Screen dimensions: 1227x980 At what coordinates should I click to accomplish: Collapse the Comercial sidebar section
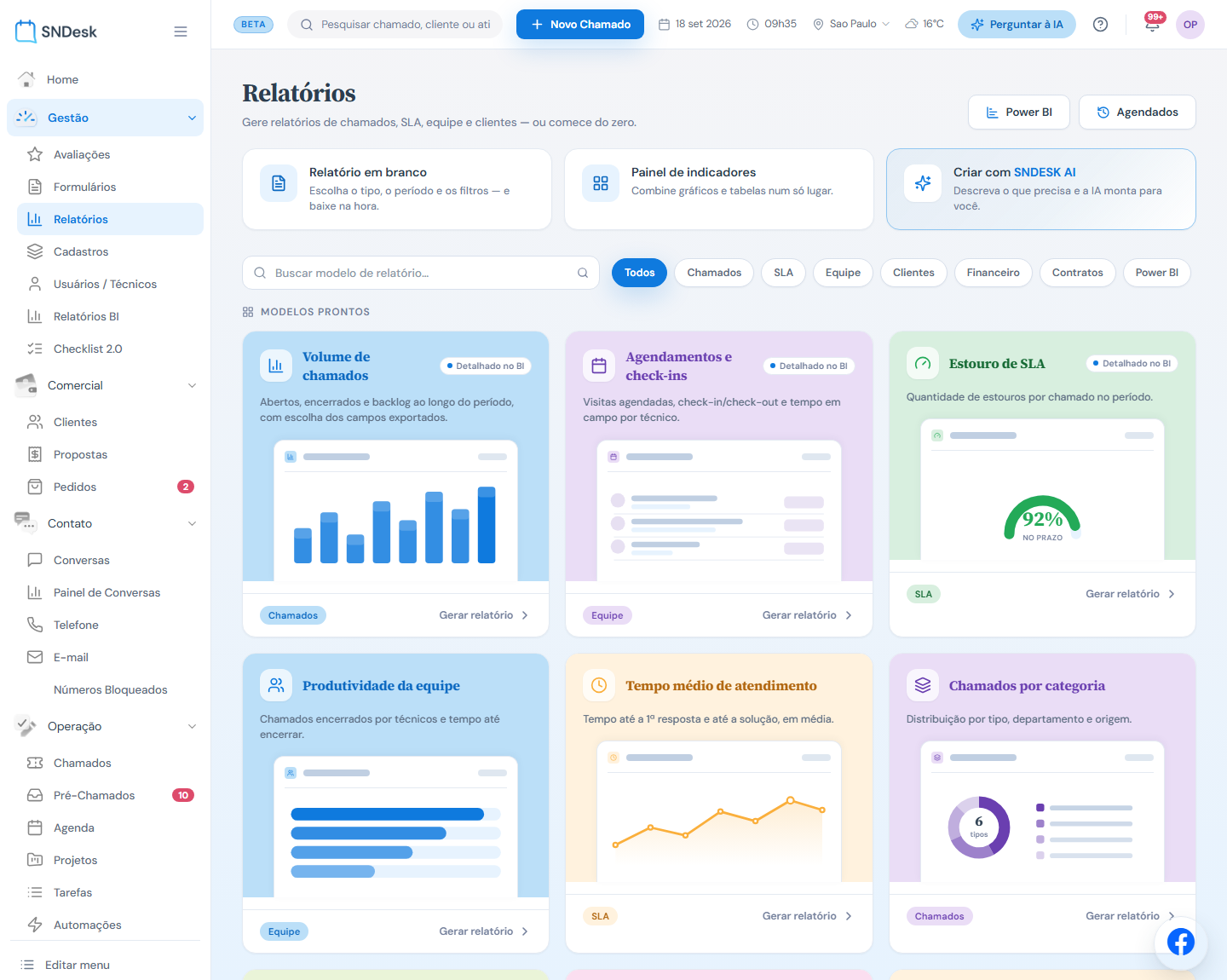pos(105,385)
